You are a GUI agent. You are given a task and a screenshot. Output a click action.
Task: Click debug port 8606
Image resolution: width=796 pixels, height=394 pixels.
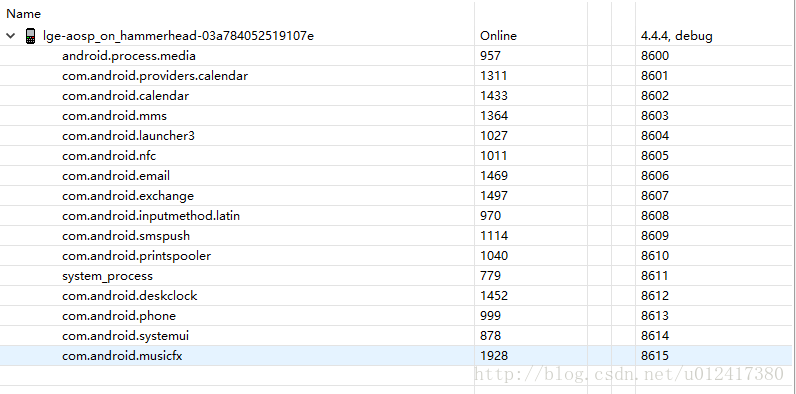point(655,176)
